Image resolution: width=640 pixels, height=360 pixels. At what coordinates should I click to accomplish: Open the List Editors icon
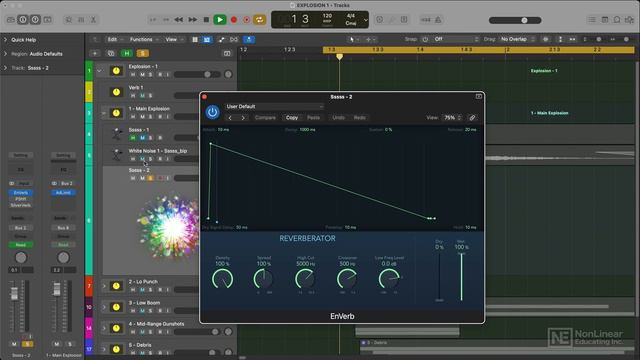pyautogui.click(x=592, y=20)
